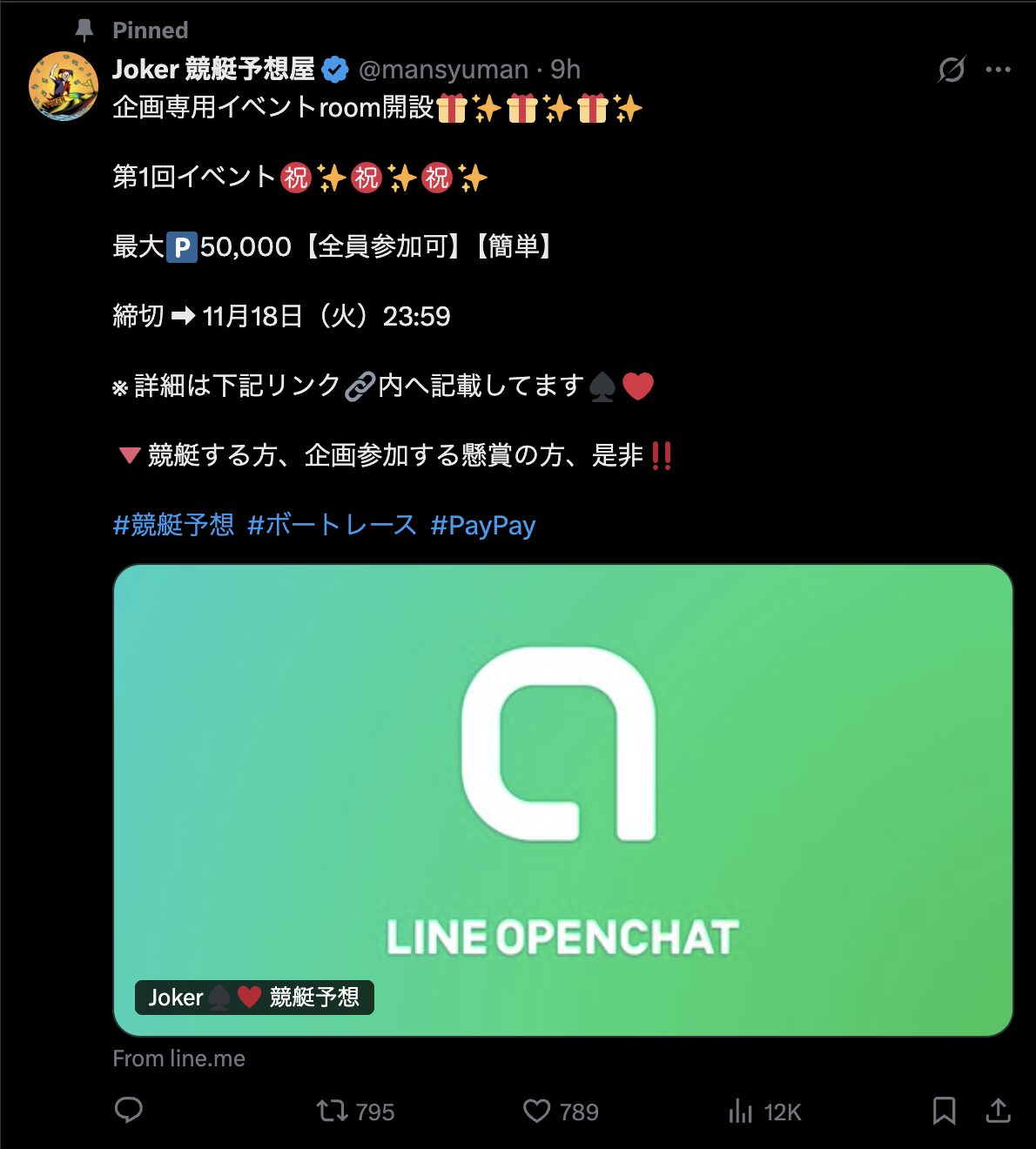Open the LINE OPENCHAT link card
Viewport: 1036px width, 1149px height.
click(x=563, y=800)
